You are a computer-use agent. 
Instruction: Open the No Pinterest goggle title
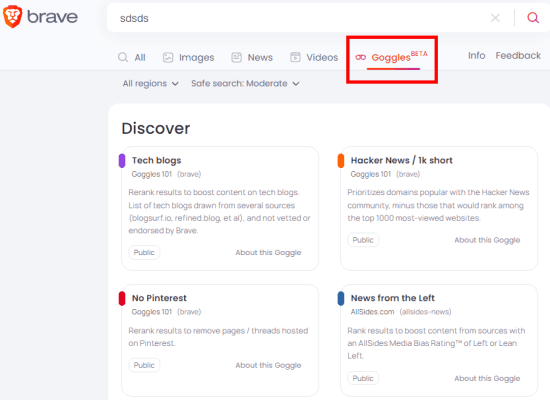pyautogui.click(x=159, y=298)
